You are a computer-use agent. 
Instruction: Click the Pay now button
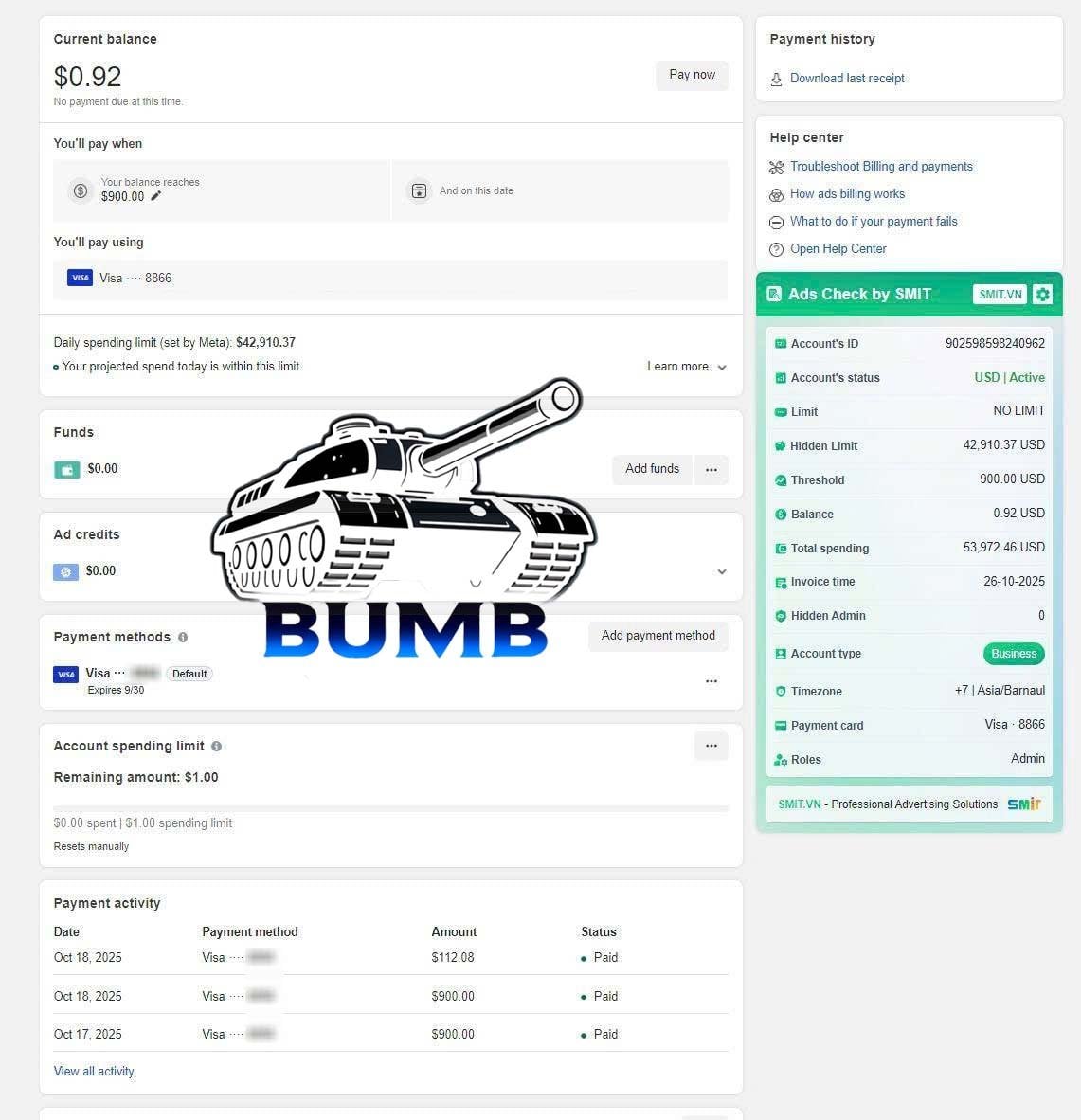point(692,75)
